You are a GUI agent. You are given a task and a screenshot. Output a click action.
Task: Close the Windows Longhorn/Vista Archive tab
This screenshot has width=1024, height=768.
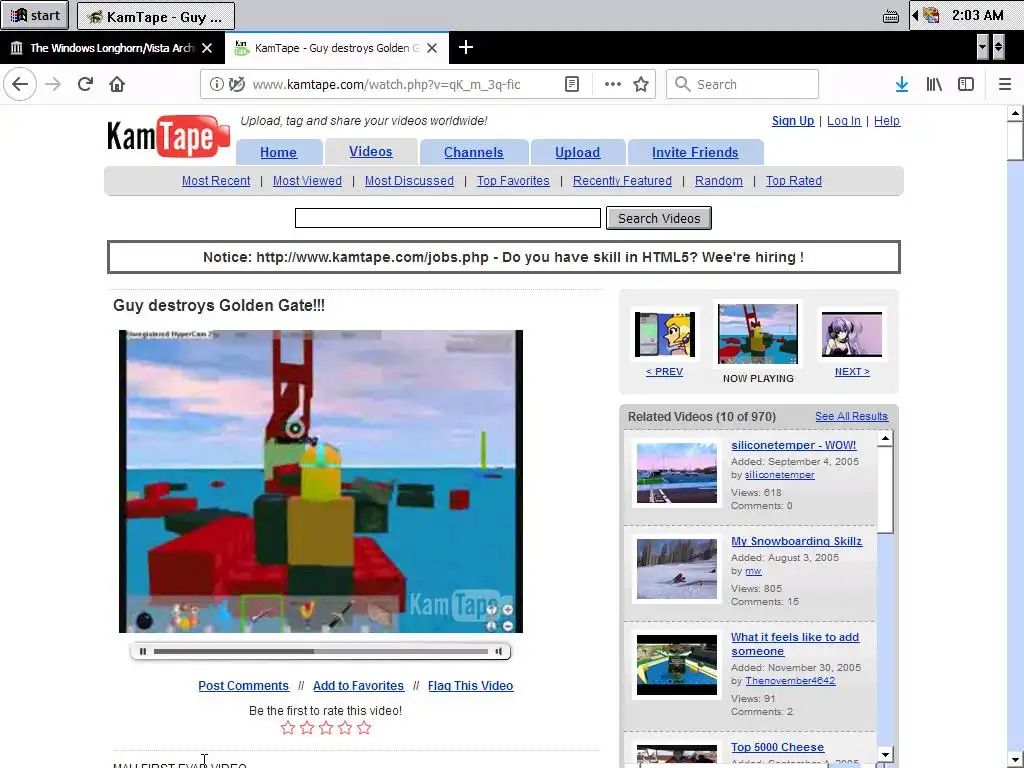pyautogui.click(x=207, y=48)
